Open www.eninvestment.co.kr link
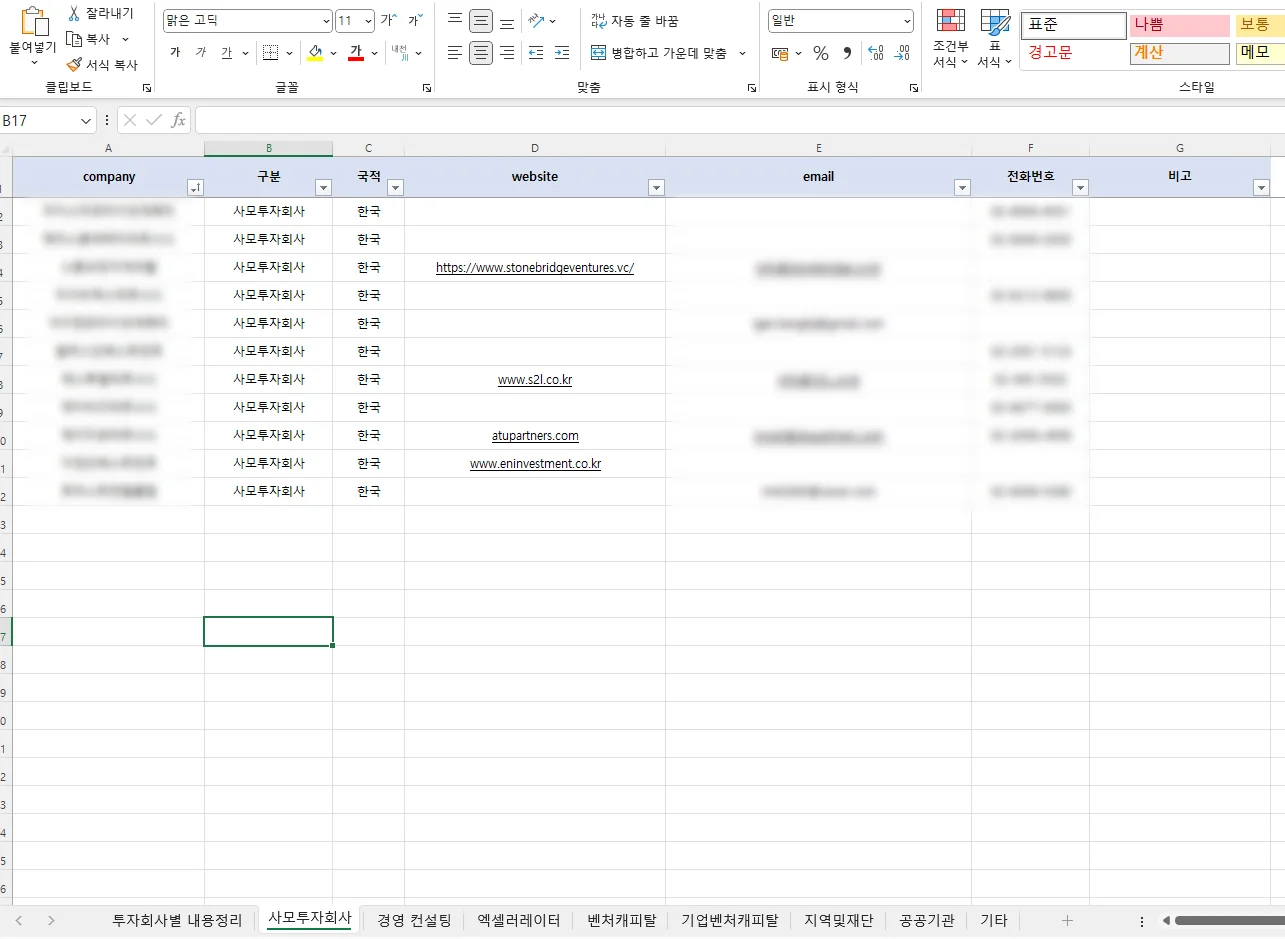This screenshot has width=1285, height=939. pos(535,464)
